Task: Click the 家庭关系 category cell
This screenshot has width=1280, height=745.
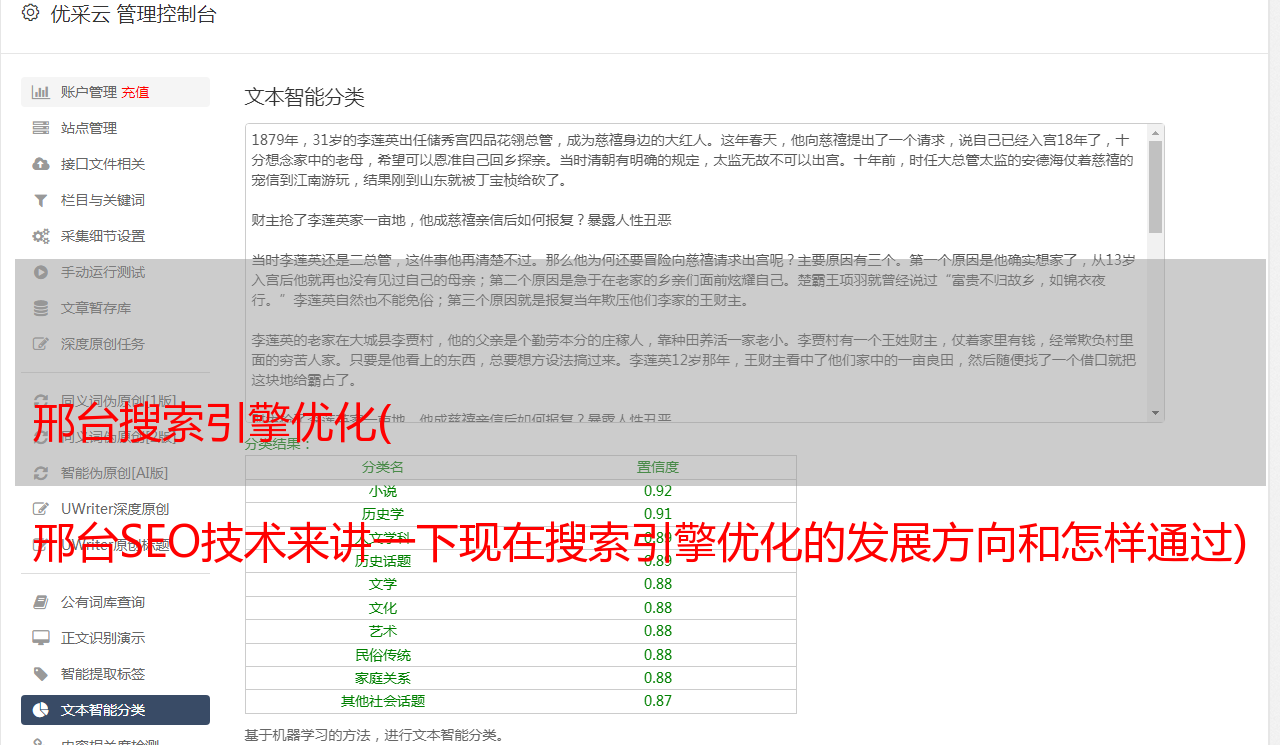Action: point(383,678)
